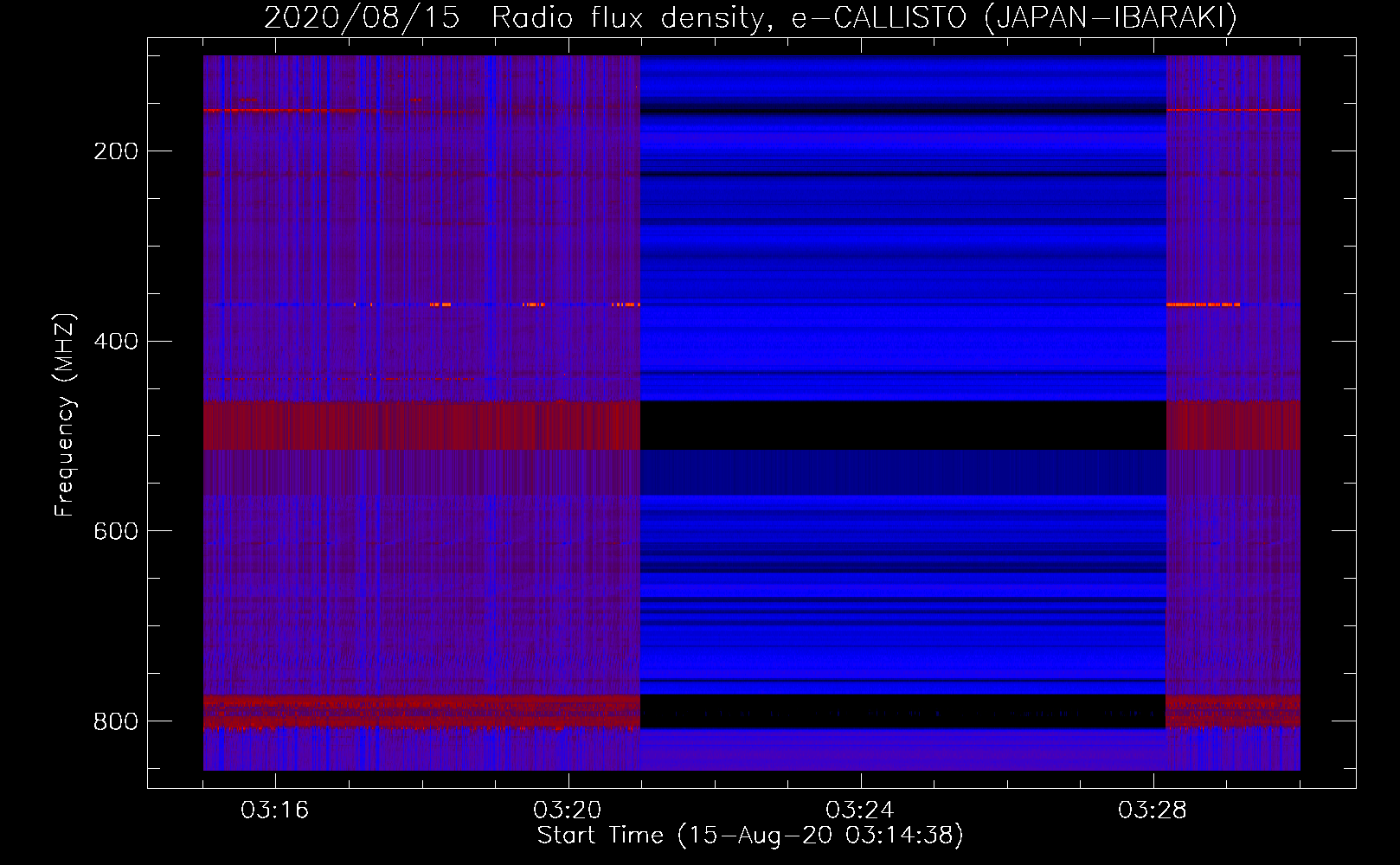Viewport: 1400px width, 865px height.
Task: Click the left red band near 800 MHz
Action: click(x=421, y=711)
